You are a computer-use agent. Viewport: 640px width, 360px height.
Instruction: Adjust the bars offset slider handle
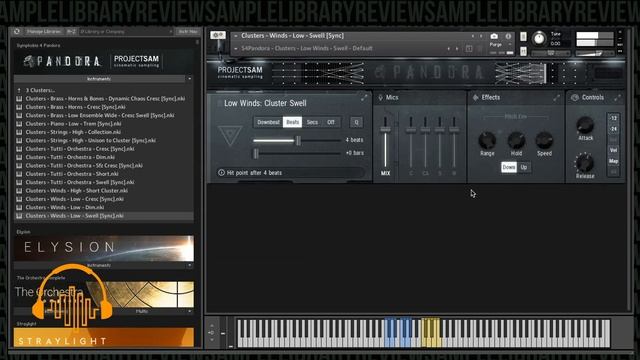coord(256,153)
